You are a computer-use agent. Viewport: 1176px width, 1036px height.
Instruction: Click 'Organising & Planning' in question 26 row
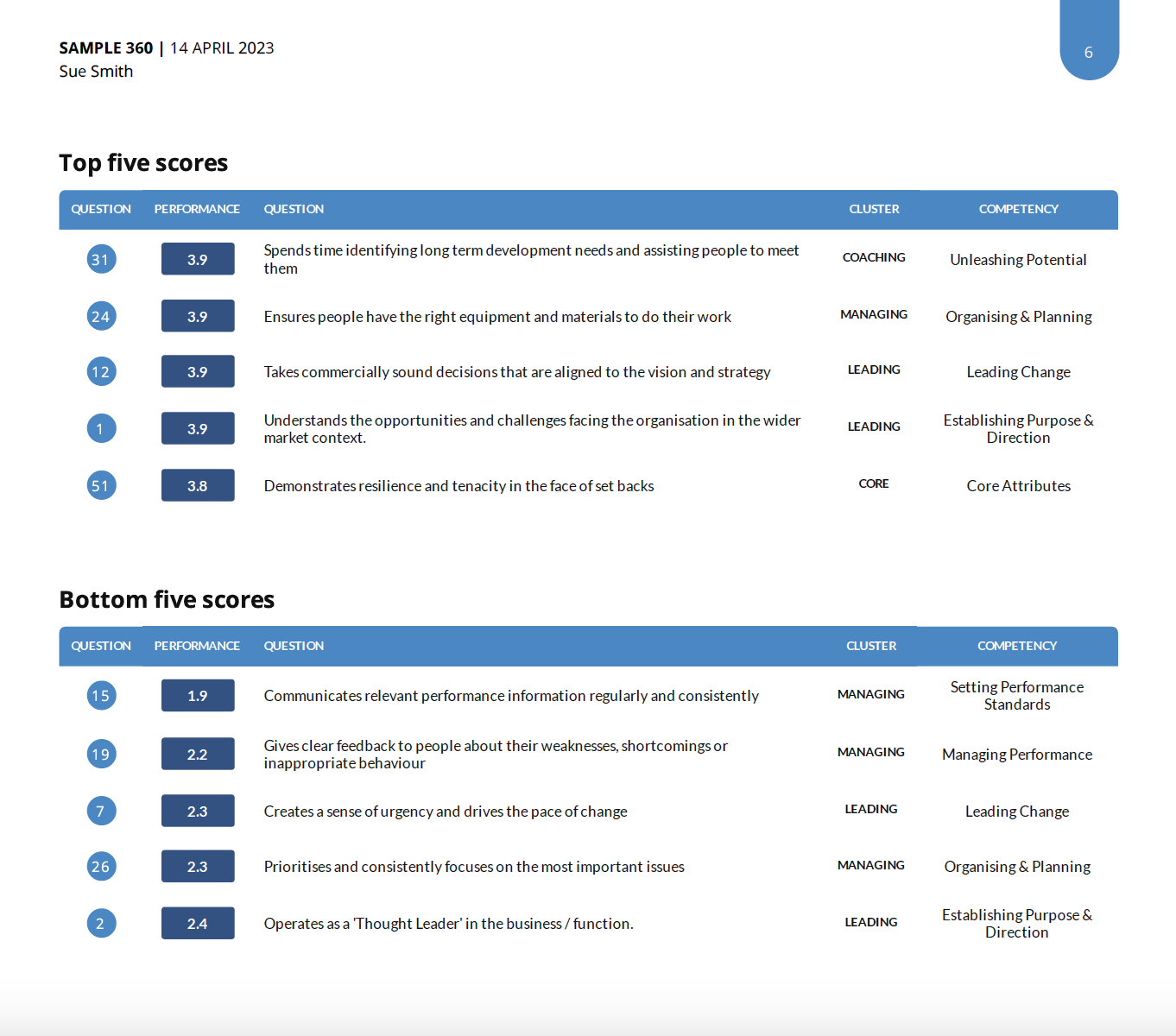pos(1017,867)
